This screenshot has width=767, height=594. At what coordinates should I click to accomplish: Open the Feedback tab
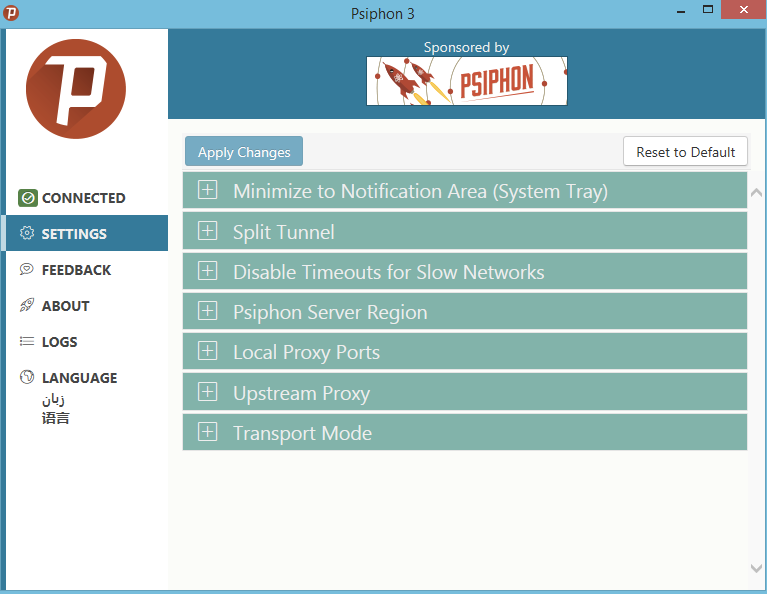(x=87, y=270)
